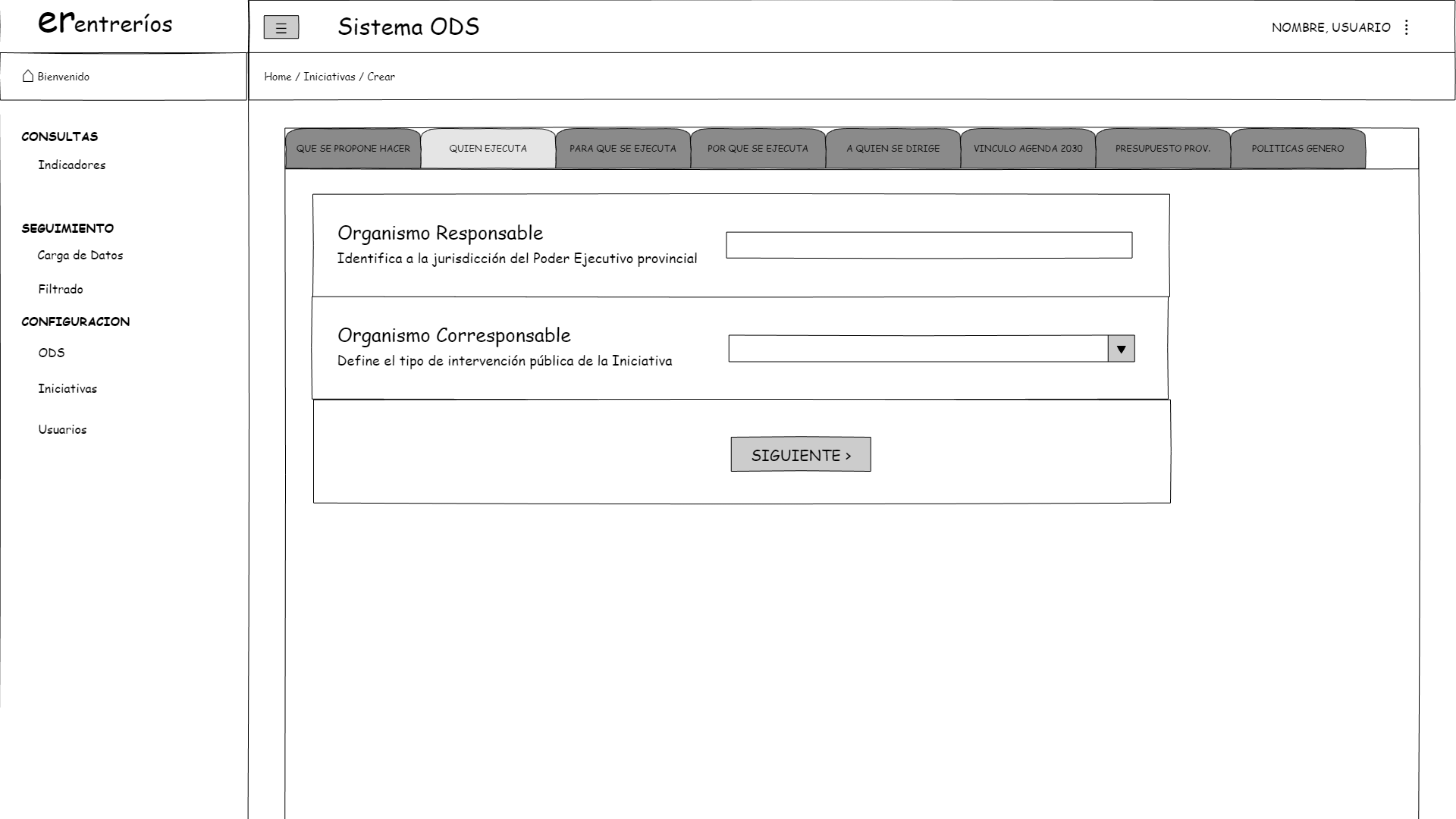Open the PARA QUE SE EJECUTA tab
This screenshot has height=819, width=1456.
click(623, 149)
